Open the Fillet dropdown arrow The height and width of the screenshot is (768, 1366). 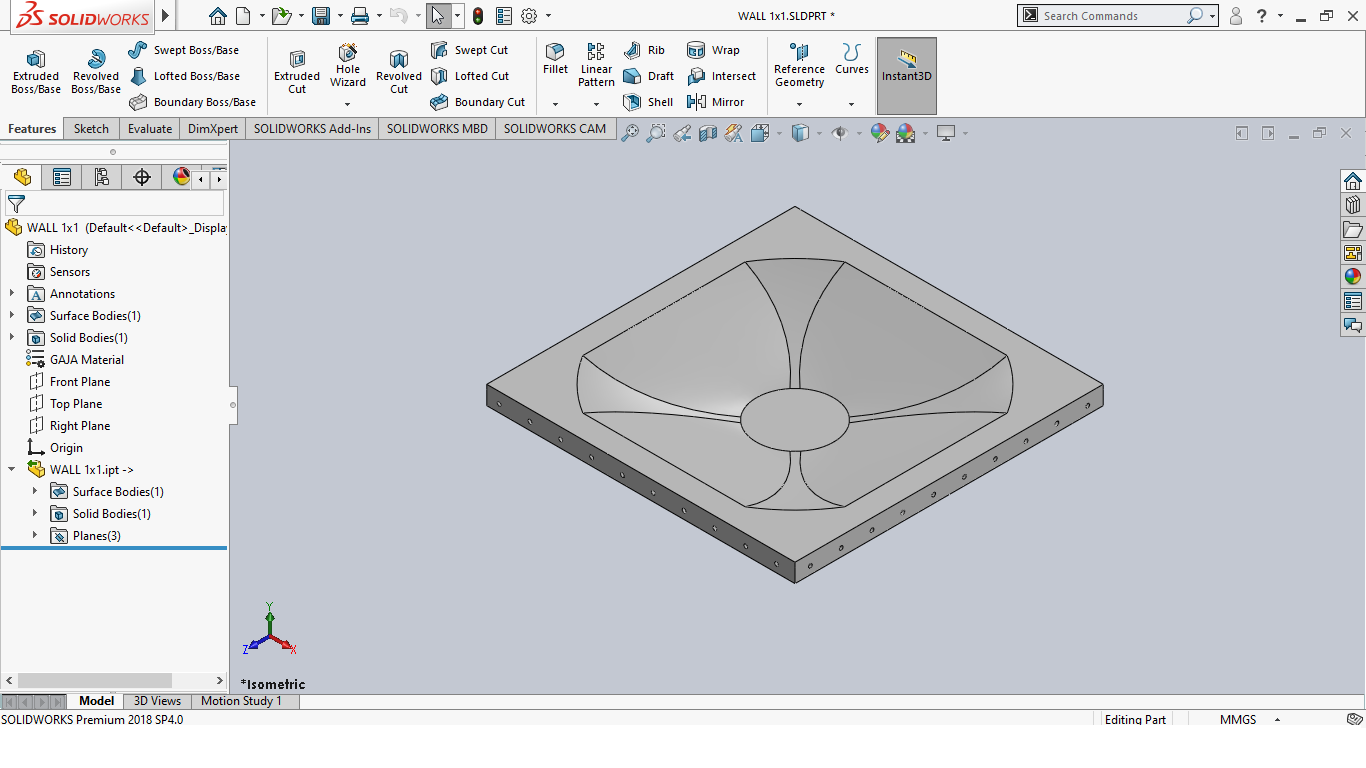coord(555,104)
